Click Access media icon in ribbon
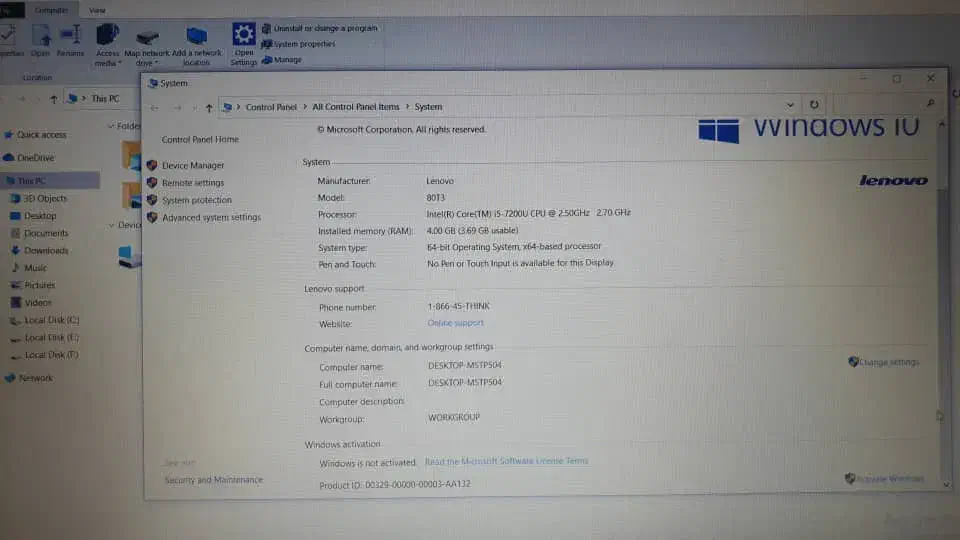 107,35
